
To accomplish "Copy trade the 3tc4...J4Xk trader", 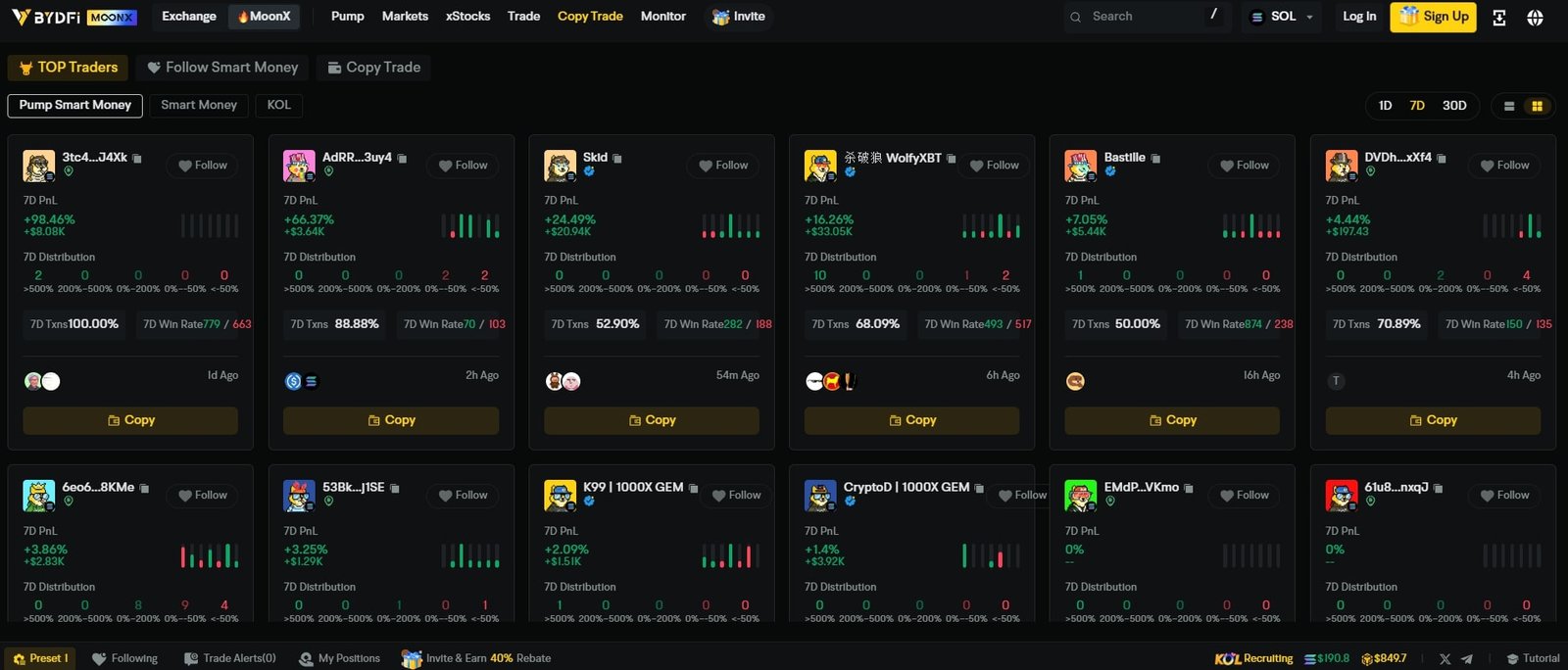I will pyautogui.click(x=130, y=420).
